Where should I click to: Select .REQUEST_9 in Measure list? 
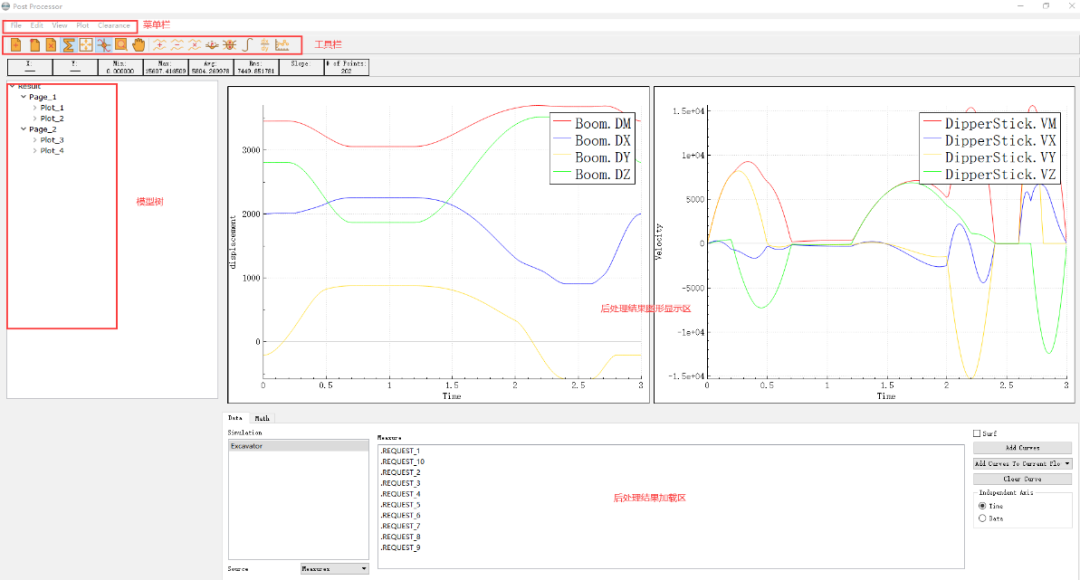point(400,548)
